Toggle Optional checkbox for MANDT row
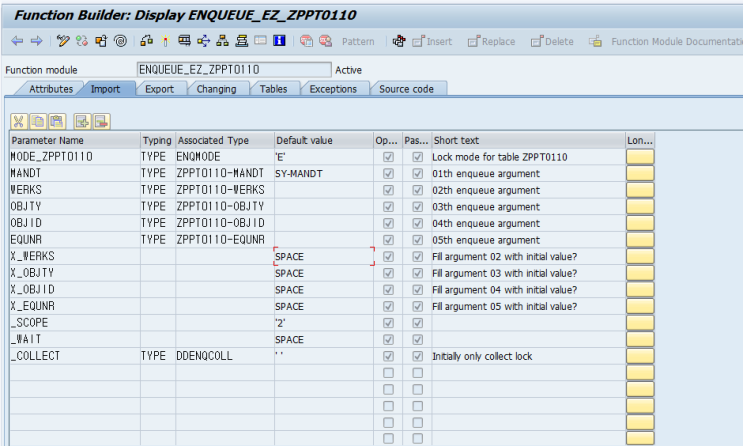This screenshot has height=446, width=743. (x=387, y=174)
